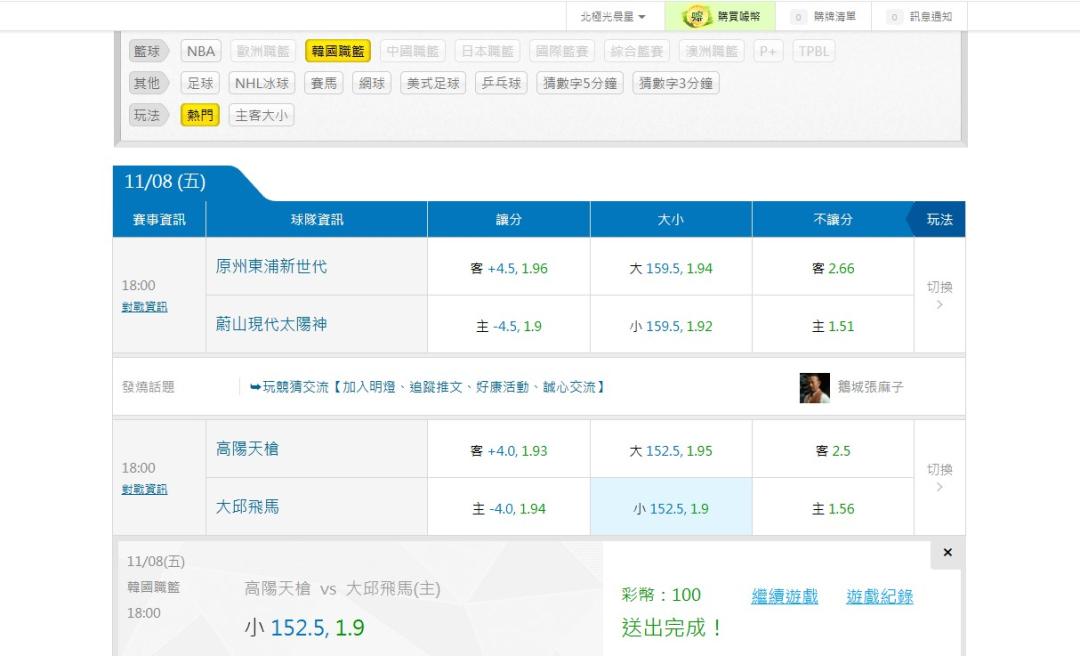Select the 歐洲職籃 league filter

(262, 51)
